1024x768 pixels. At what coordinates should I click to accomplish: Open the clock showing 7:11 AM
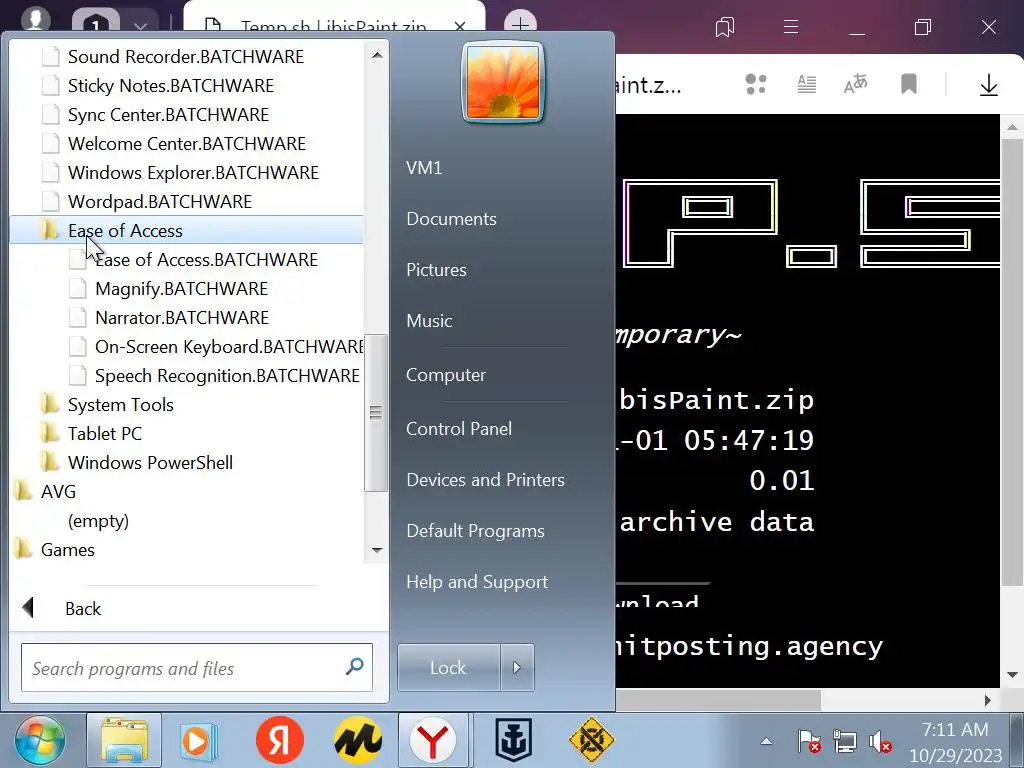(x=955, y=742)
